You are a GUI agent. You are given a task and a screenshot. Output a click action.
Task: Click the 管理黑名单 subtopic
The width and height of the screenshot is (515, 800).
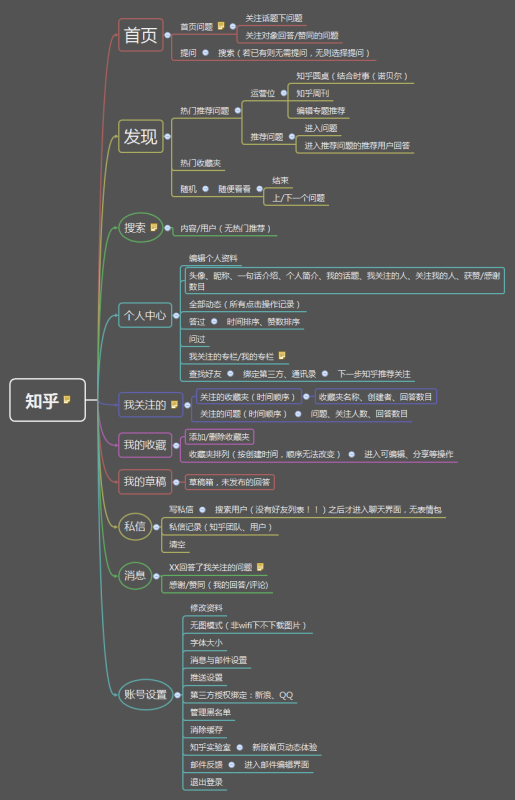210,712
